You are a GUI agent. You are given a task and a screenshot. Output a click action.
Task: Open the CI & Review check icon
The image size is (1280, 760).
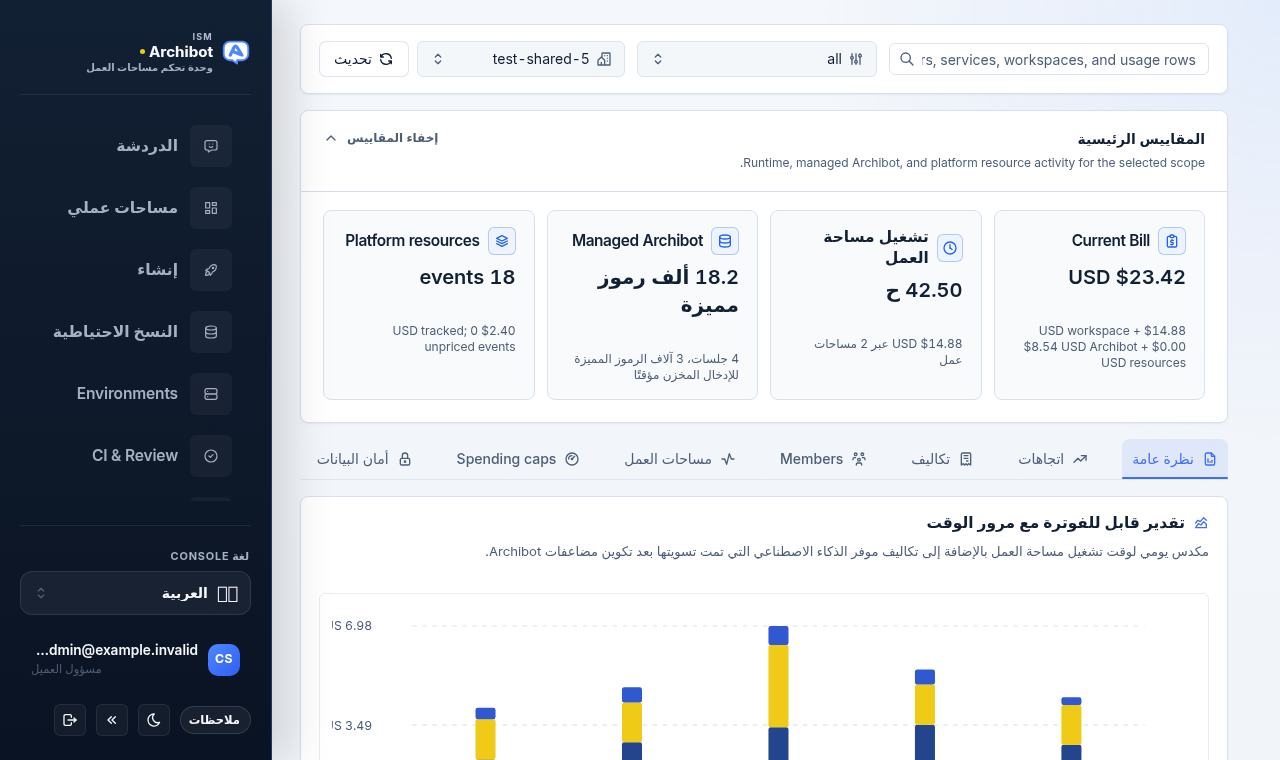211,456
